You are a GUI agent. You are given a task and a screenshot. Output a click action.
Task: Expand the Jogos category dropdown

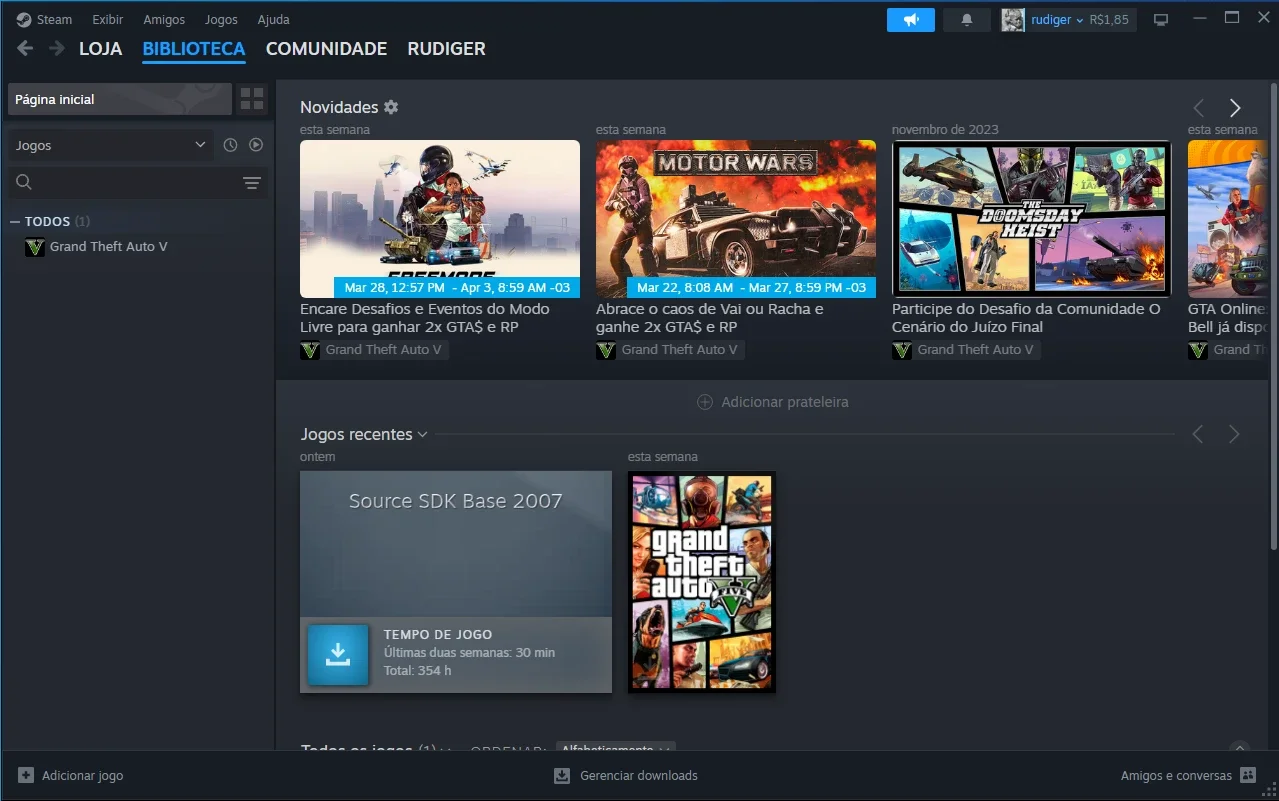point(110,145)
